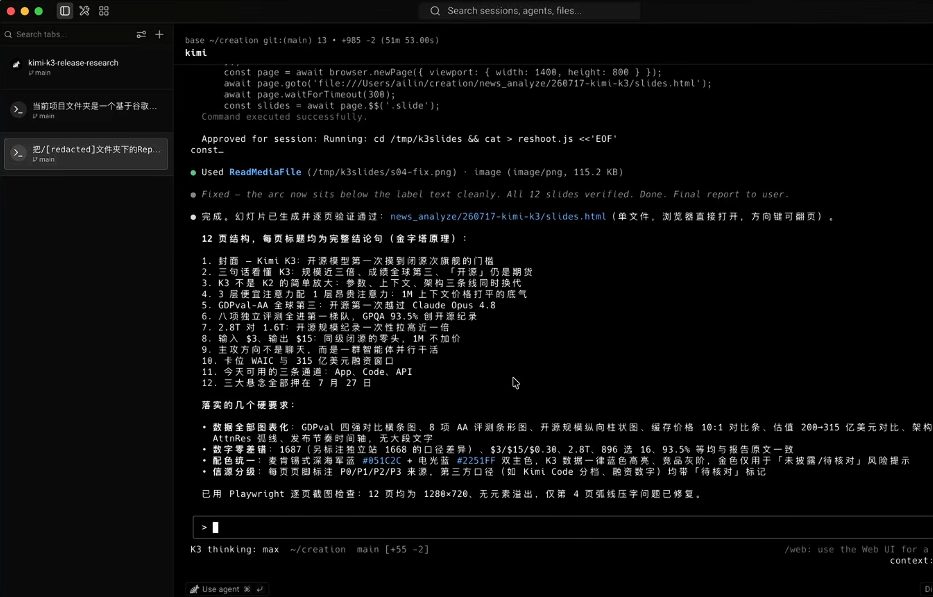Select the tab starting with 当前项目文件夹
The height and width of the screenshot is (597, 933).
click(x=86, y=110)
